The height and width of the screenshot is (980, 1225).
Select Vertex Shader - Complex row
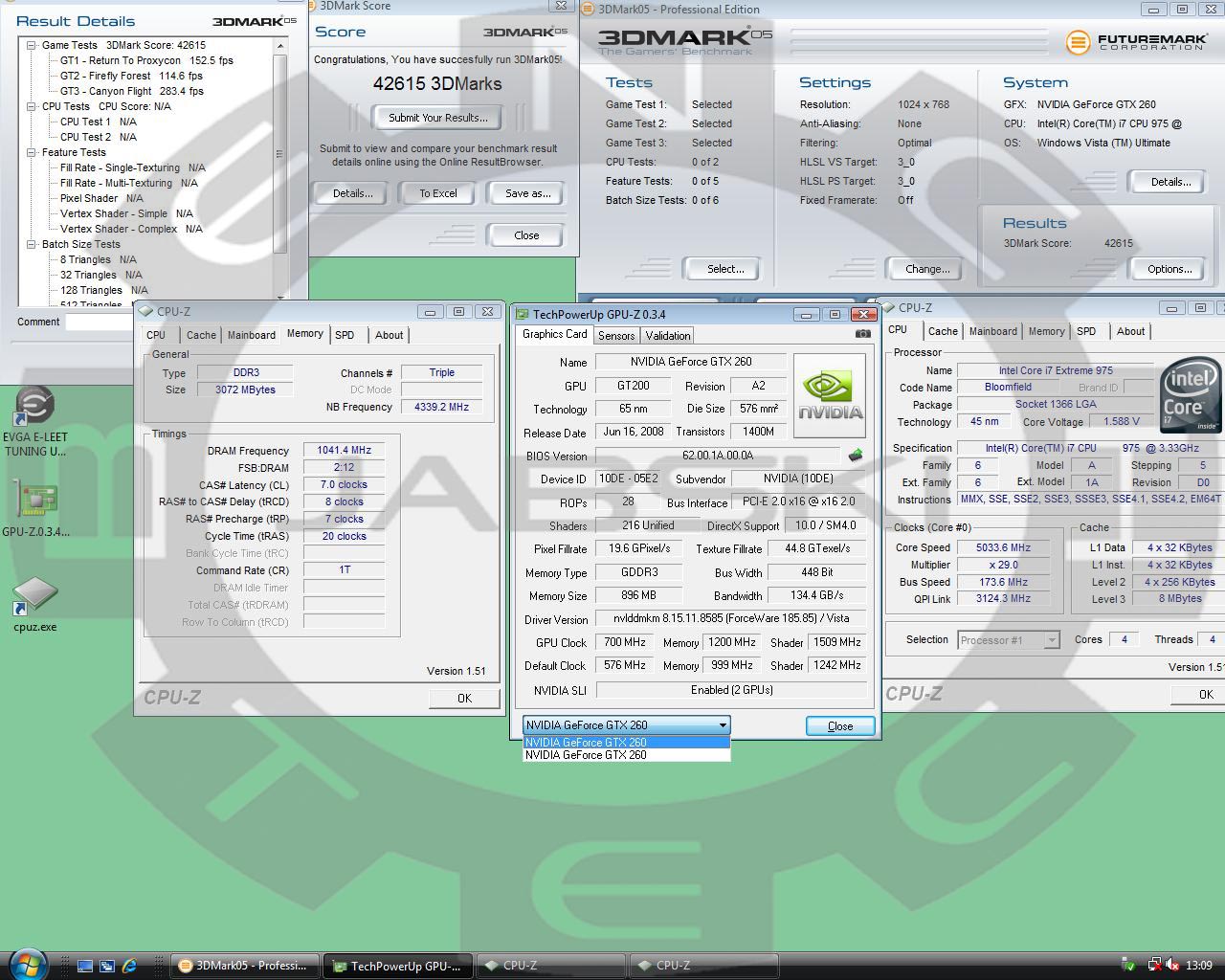(x=131, y=229)
